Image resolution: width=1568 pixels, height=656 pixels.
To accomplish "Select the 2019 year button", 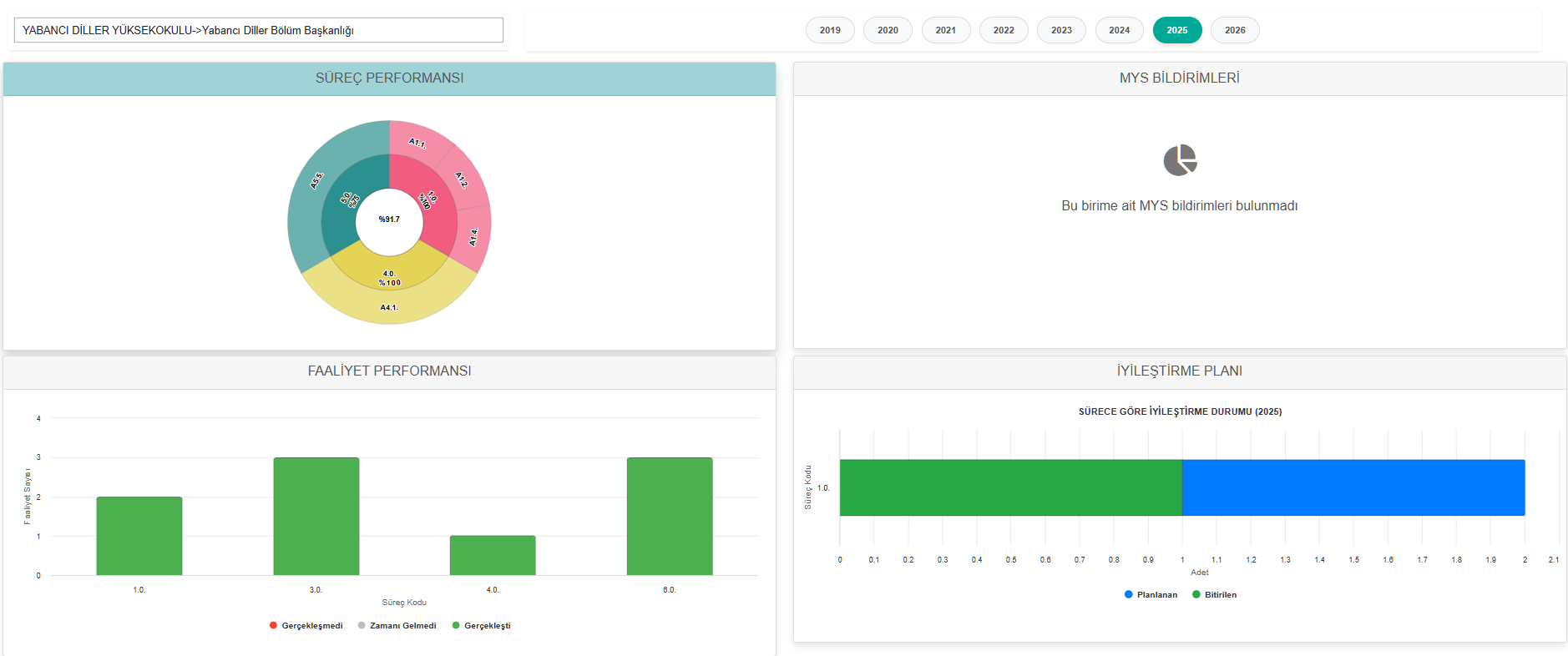I will coord(830,30).
